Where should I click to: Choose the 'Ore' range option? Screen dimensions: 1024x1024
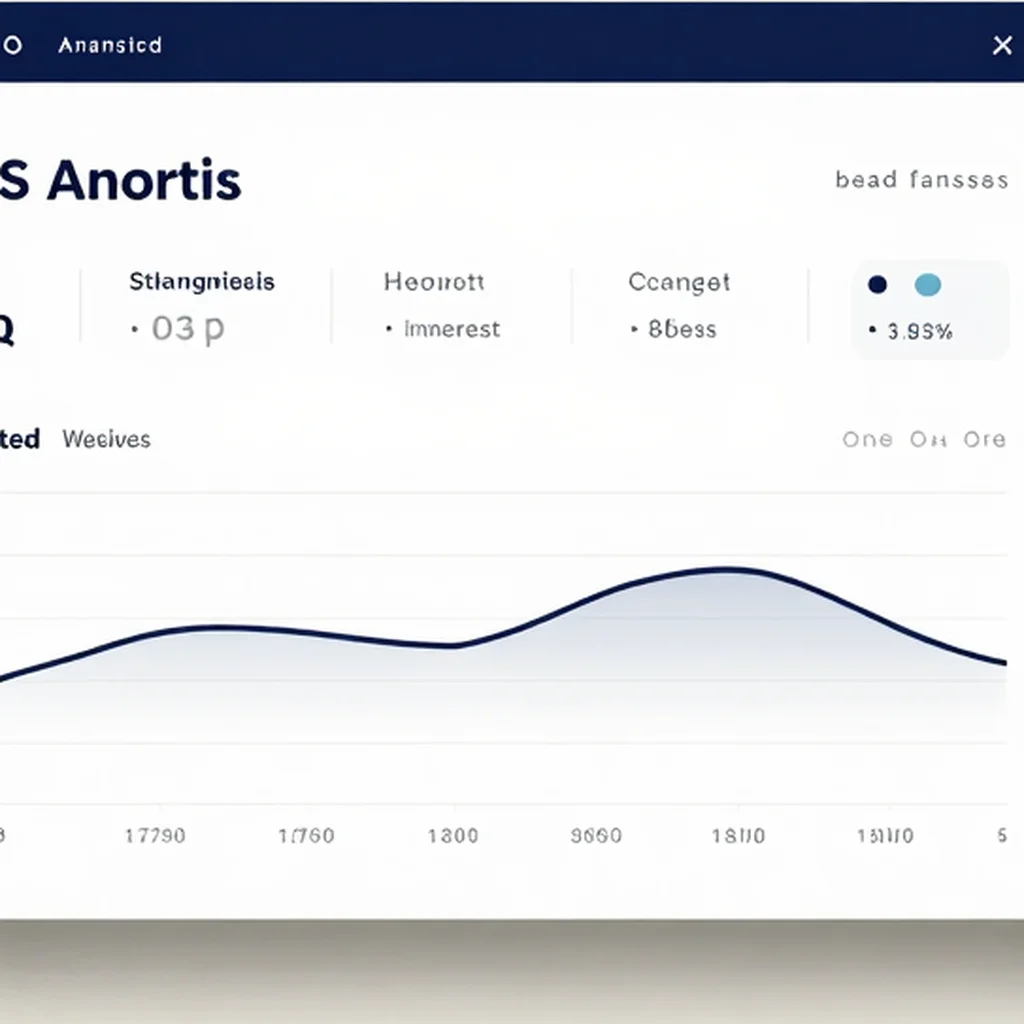tap(984, 440)
